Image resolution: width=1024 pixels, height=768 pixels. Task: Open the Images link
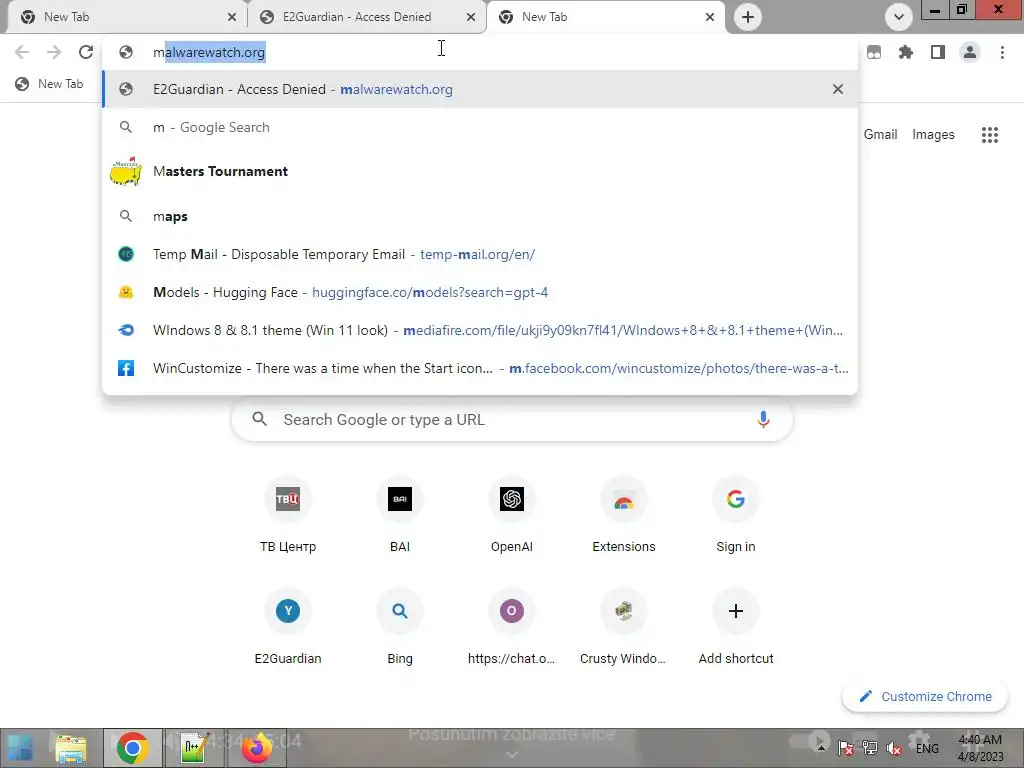tap(933, 135)
